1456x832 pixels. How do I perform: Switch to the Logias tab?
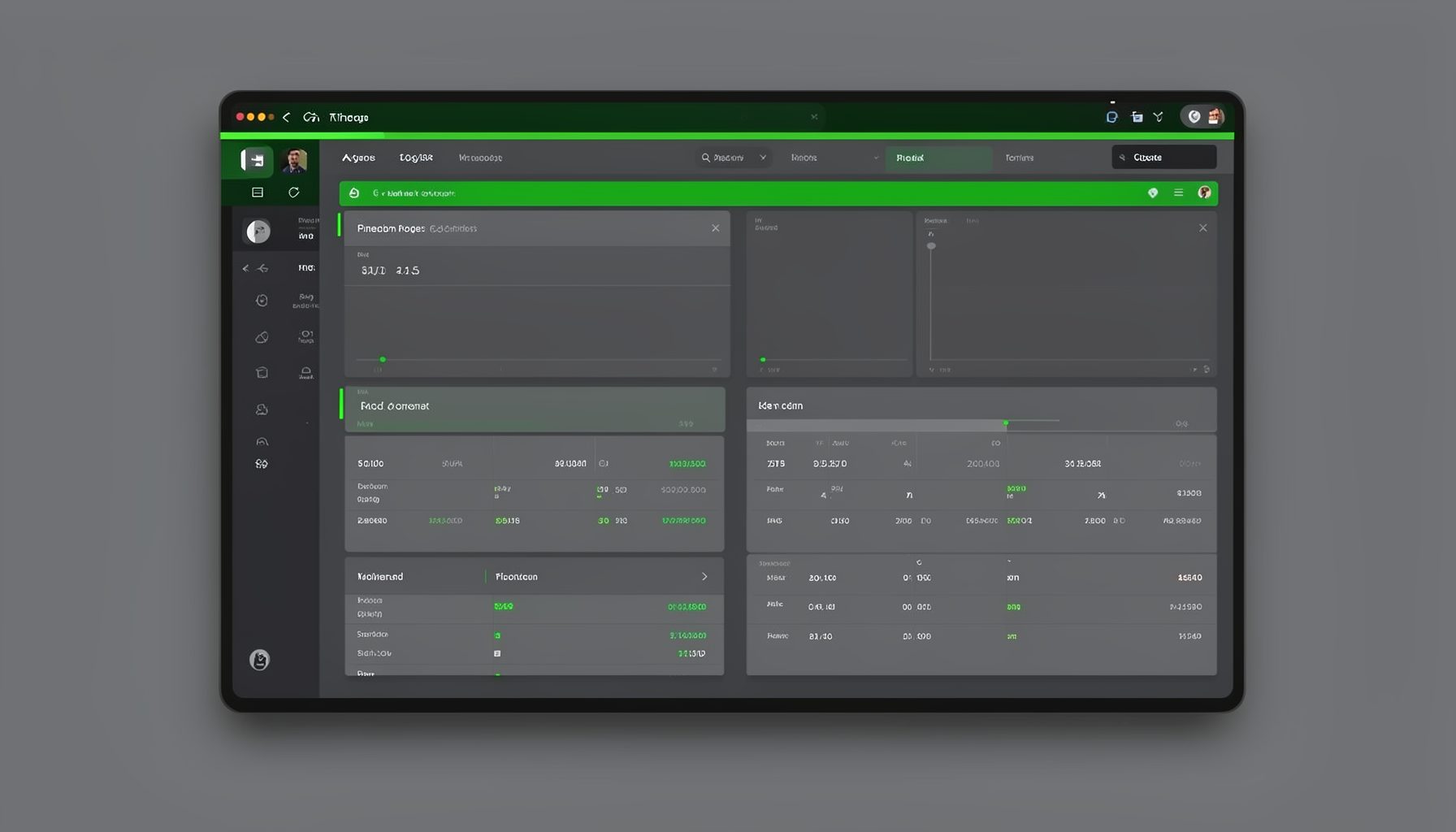[x=416, y=158]
